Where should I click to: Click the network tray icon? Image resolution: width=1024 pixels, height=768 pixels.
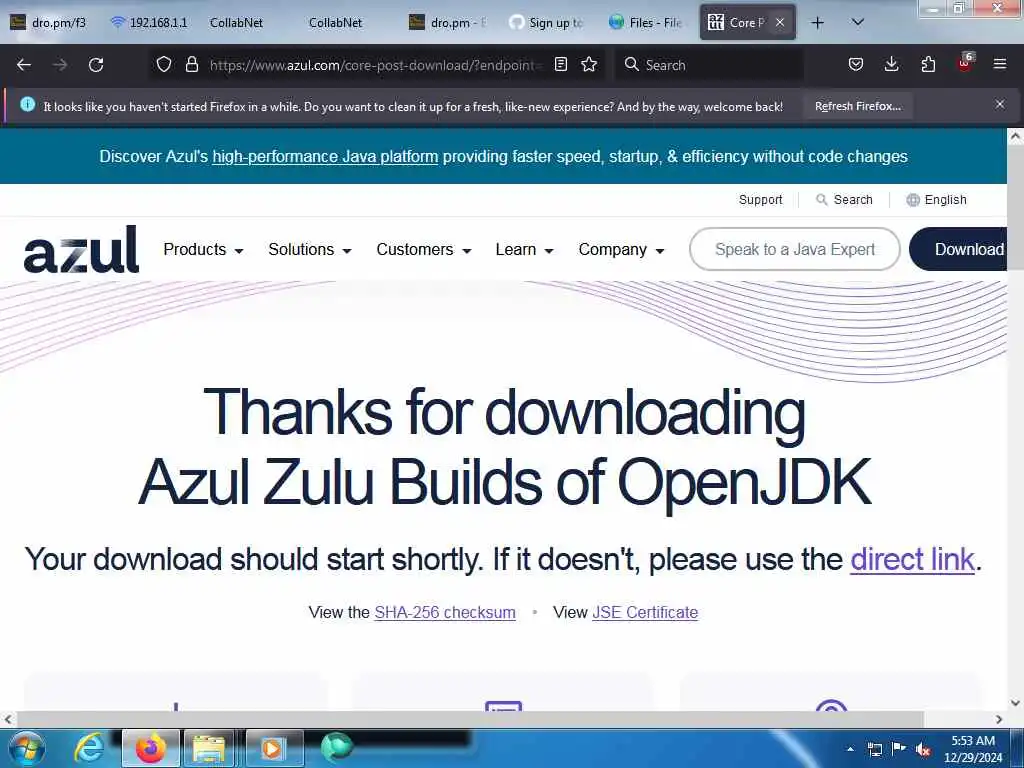[x=874, y=749]
